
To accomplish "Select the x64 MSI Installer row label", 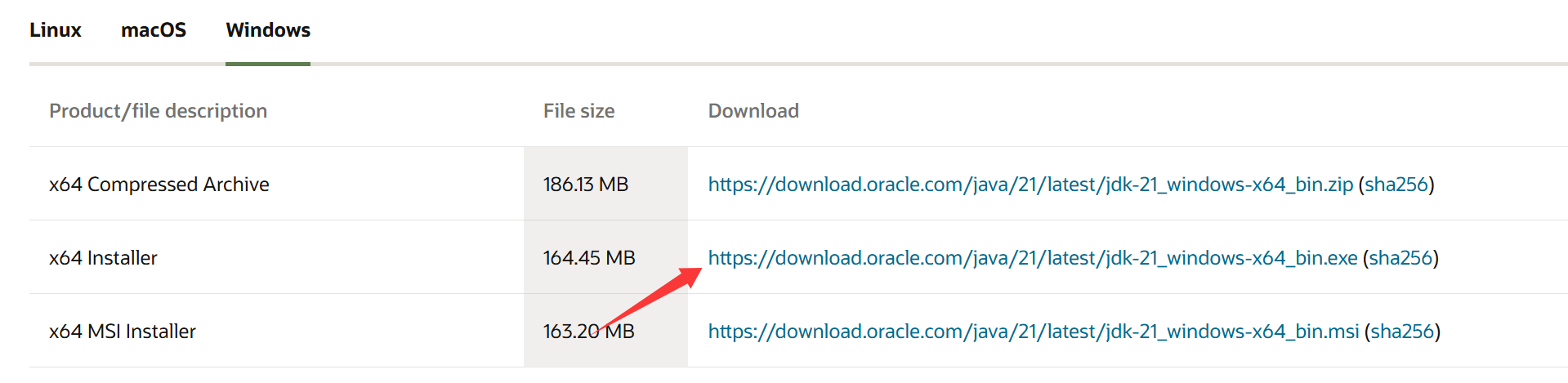I will [123, 332].
